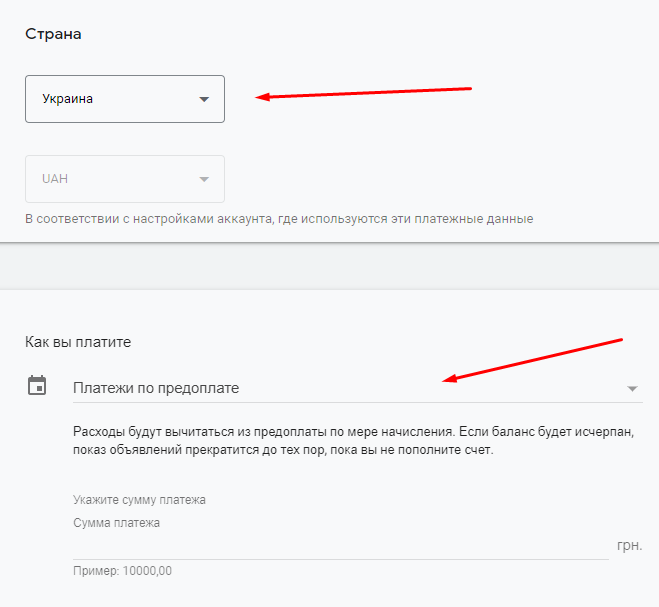Click the UAH currency dropdown arrow

204,179
